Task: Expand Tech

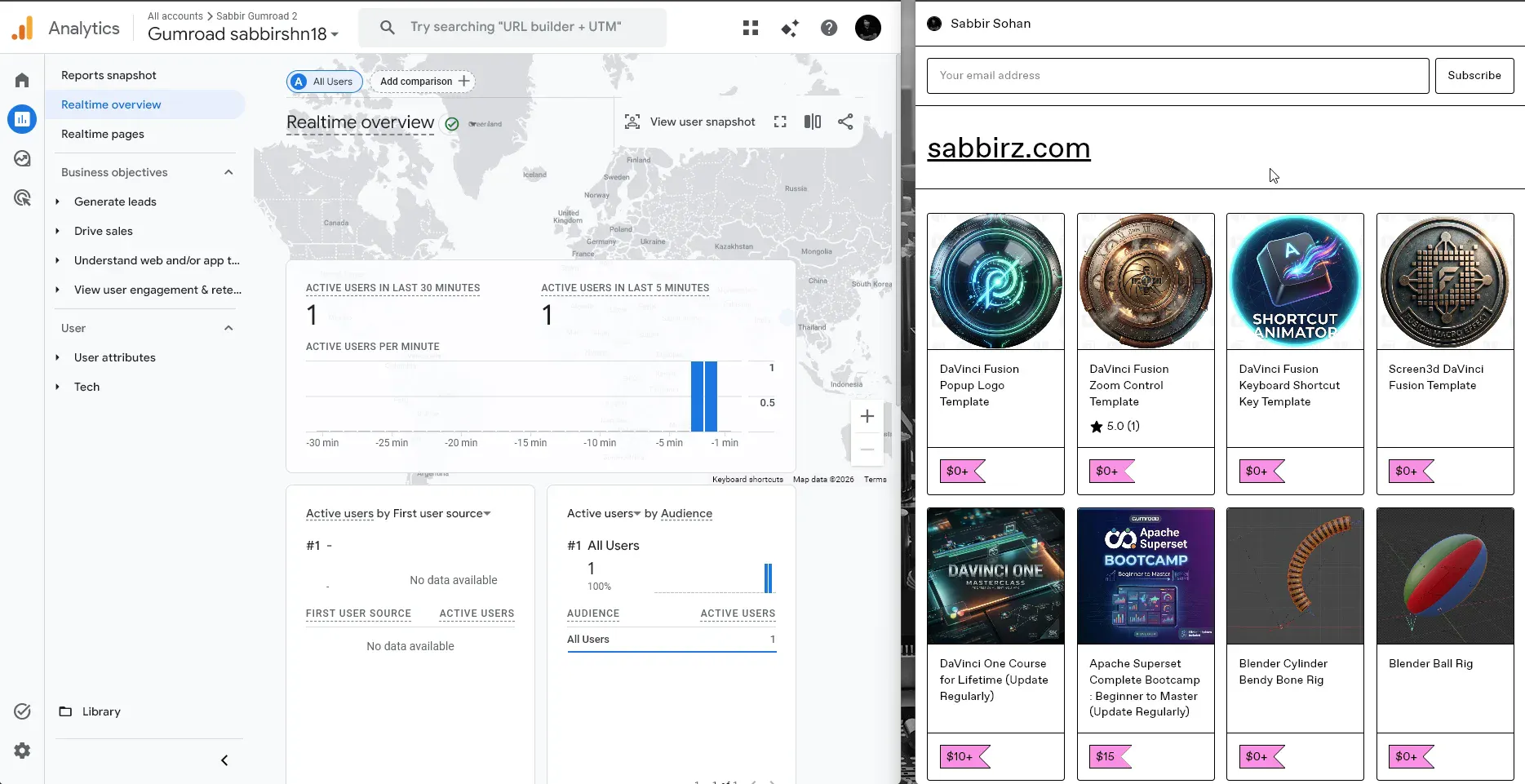Action: click(57, 387)
